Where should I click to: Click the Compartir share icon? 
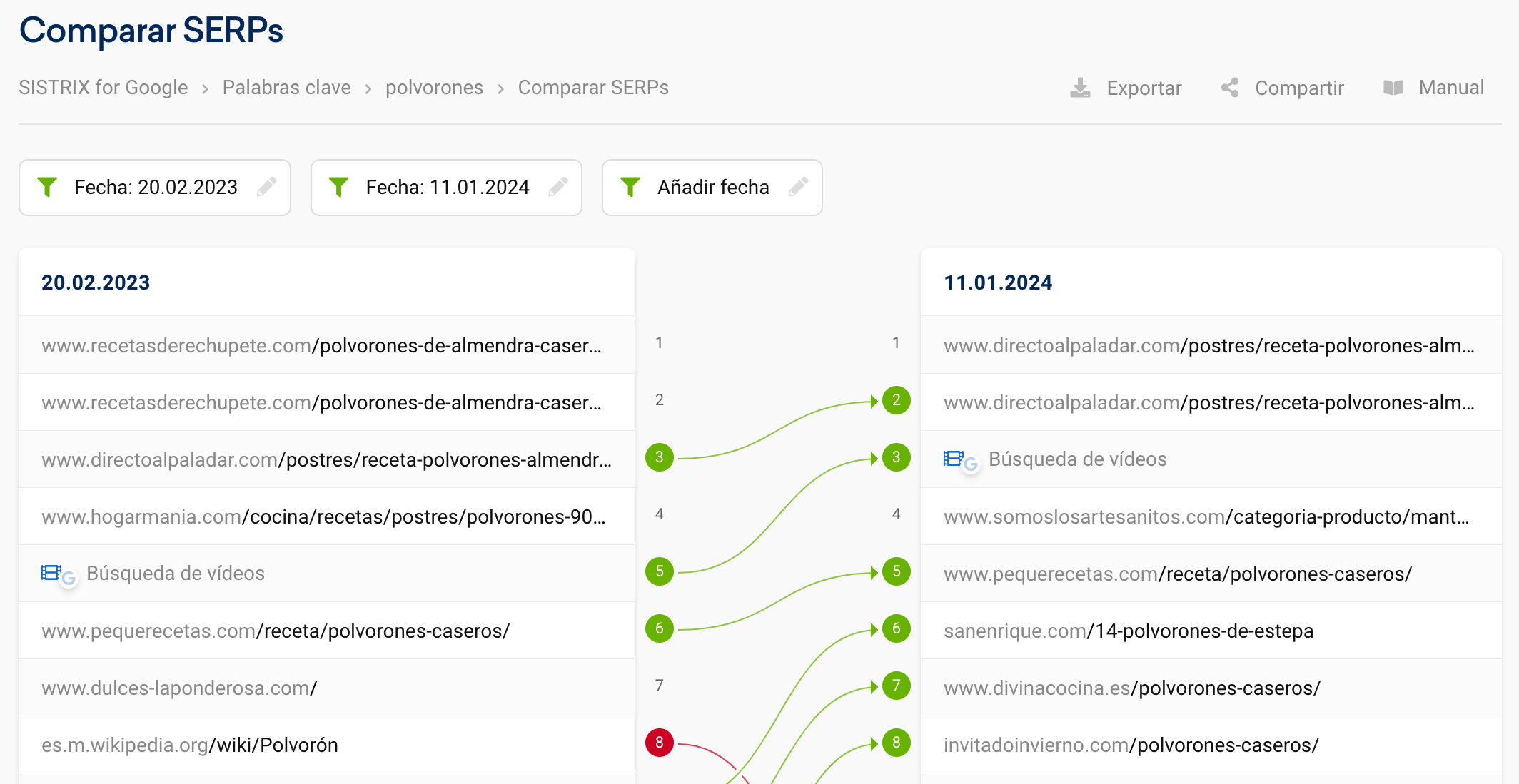pyautogui.click(x=1229, y=88)
